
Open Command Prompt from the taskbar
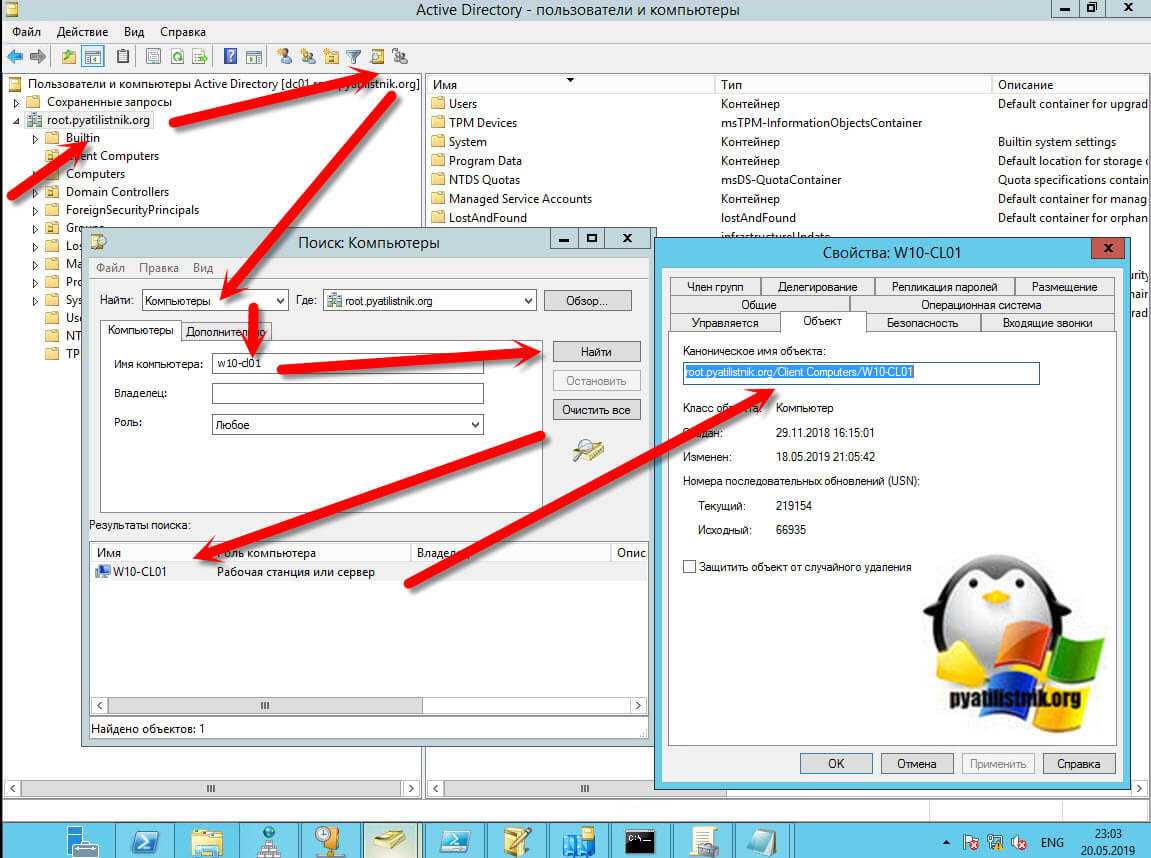tap(640, 838)
